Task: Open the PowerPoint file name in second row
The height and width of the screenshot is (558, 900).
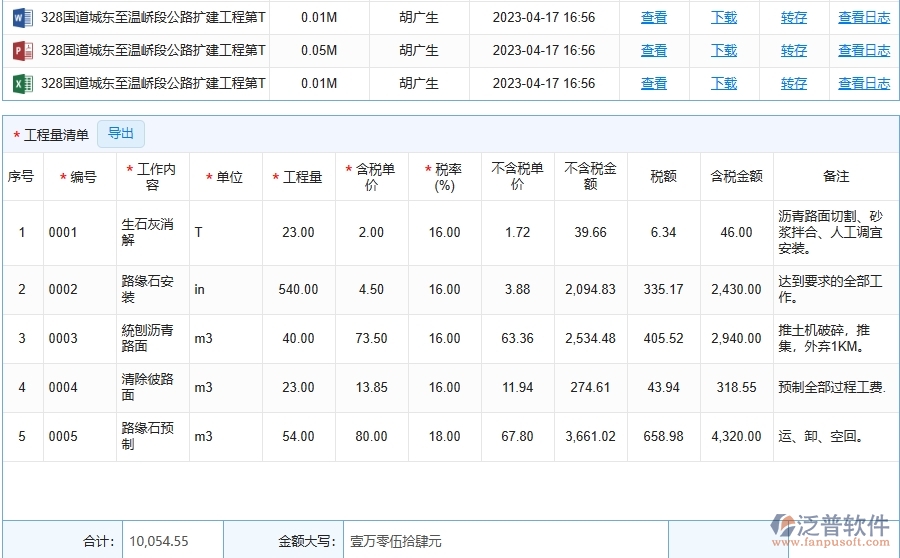Action: [x=153, y=50]
